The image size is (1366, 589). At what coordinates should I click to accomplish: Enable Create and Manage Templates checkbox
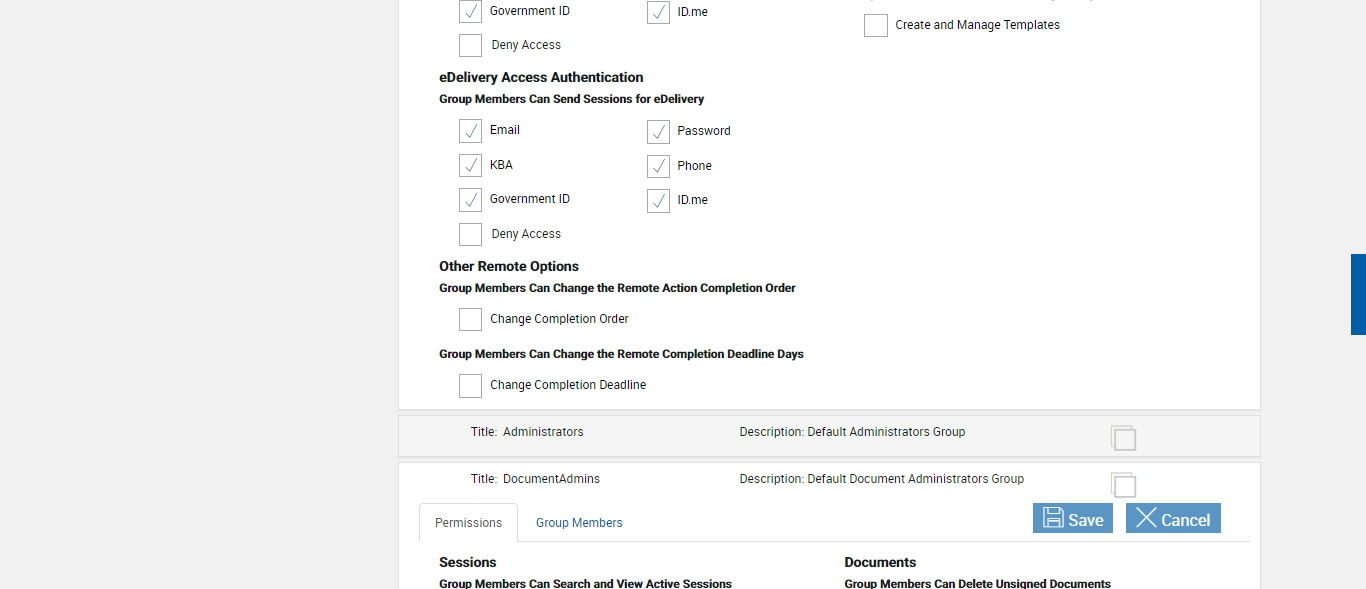[876, 26]
